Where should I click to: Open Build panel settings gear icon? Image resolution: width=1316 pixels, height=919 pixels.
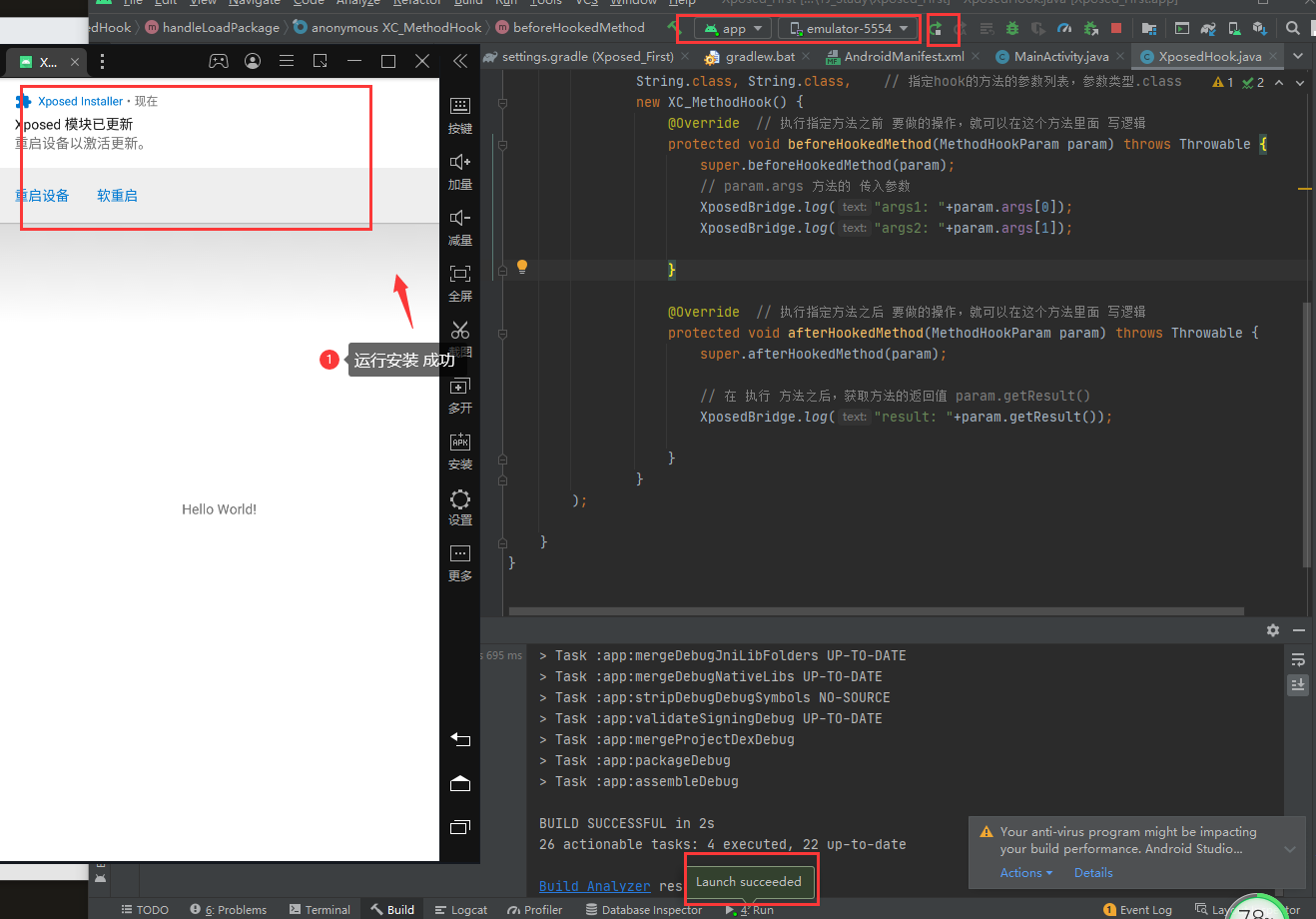pyautogui.click(x=1273, y=630)
